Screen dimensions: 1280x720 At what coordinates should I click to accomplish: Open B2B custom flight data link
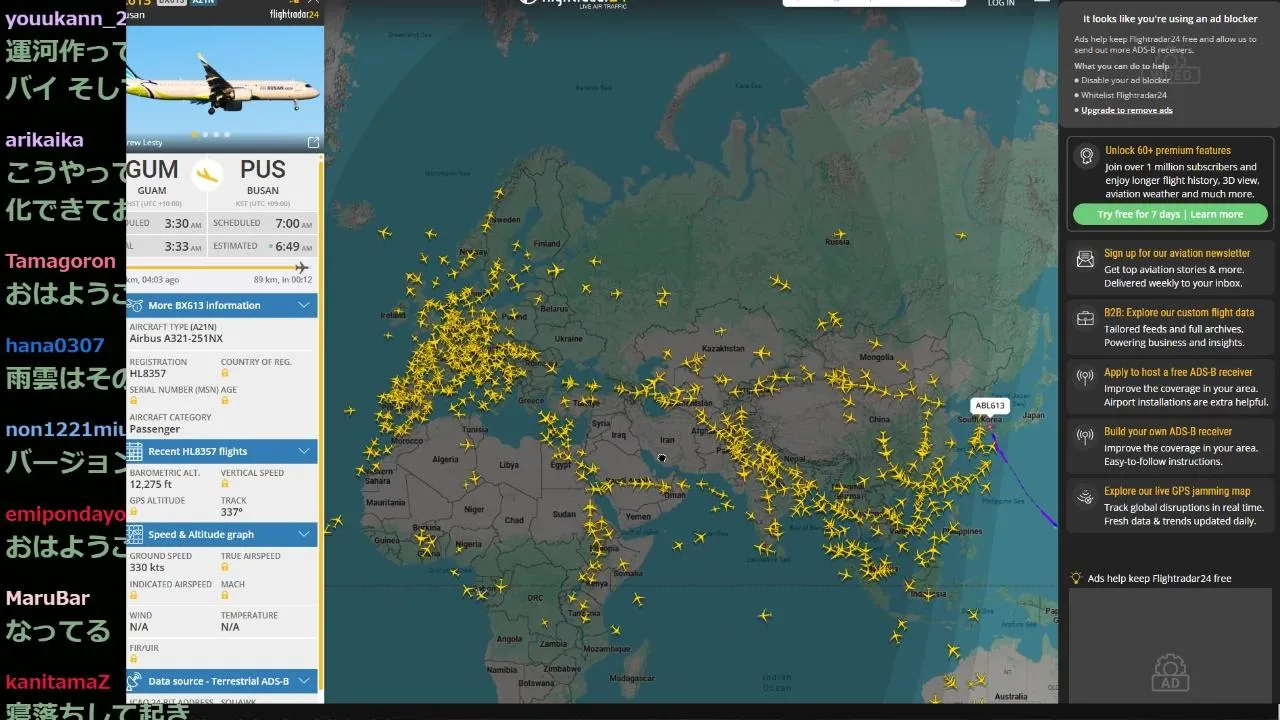1179,312
